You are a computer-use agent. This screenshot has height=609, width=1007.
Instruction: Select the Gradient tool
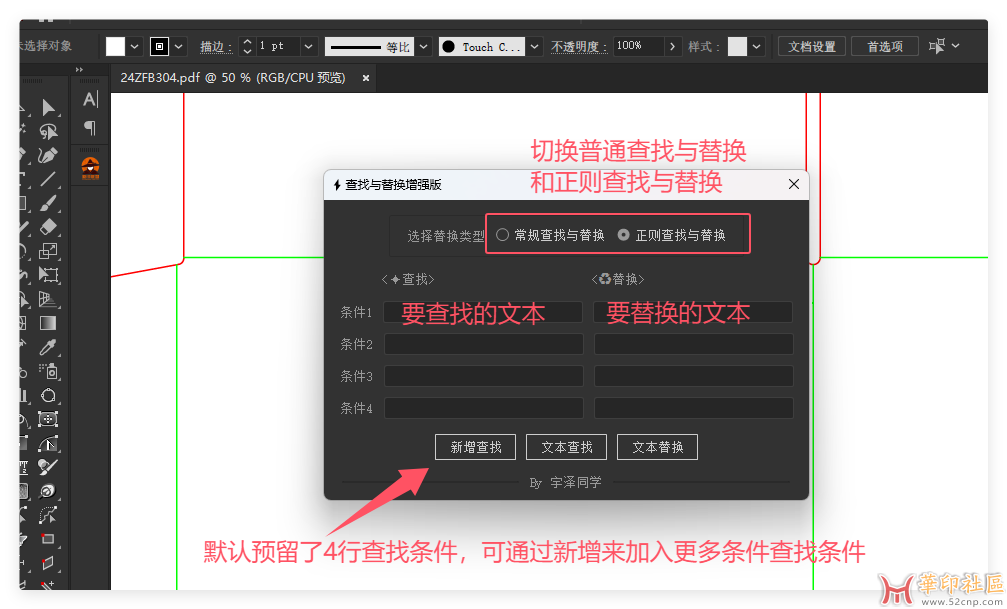pyautogui.click(x=48, y=323)
